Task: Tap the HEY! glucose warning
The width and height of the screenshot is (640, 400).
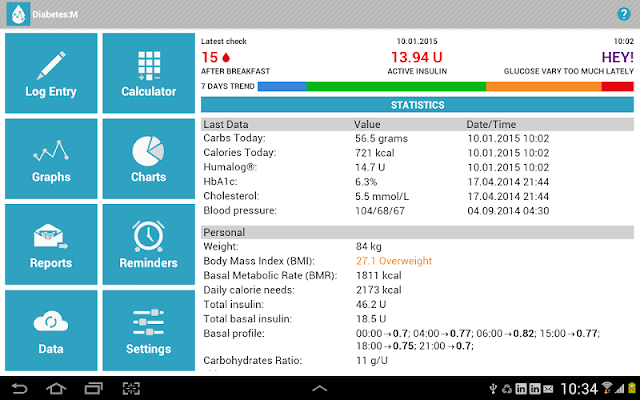Action: click(x=618, y=57)
